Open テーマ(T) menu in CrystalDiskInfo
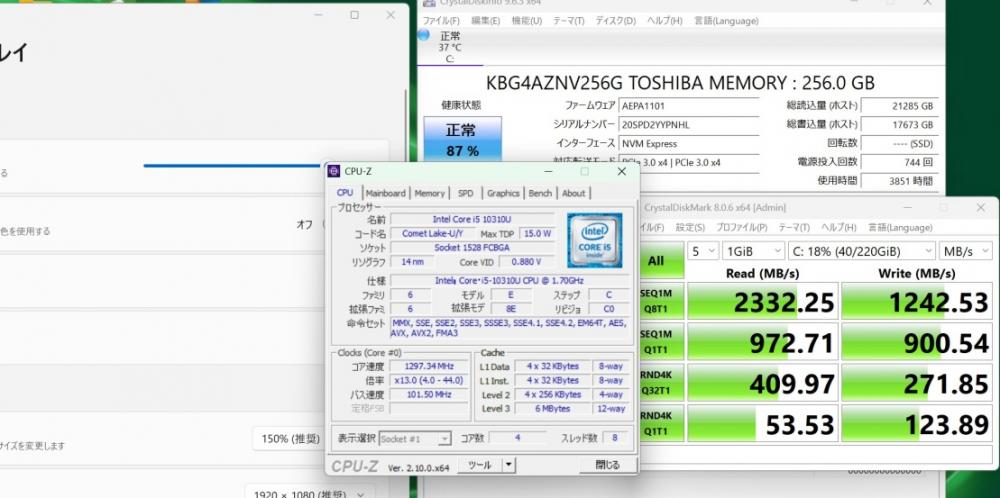The width and height of the screenshot is (1000, 498). (568, 20)
